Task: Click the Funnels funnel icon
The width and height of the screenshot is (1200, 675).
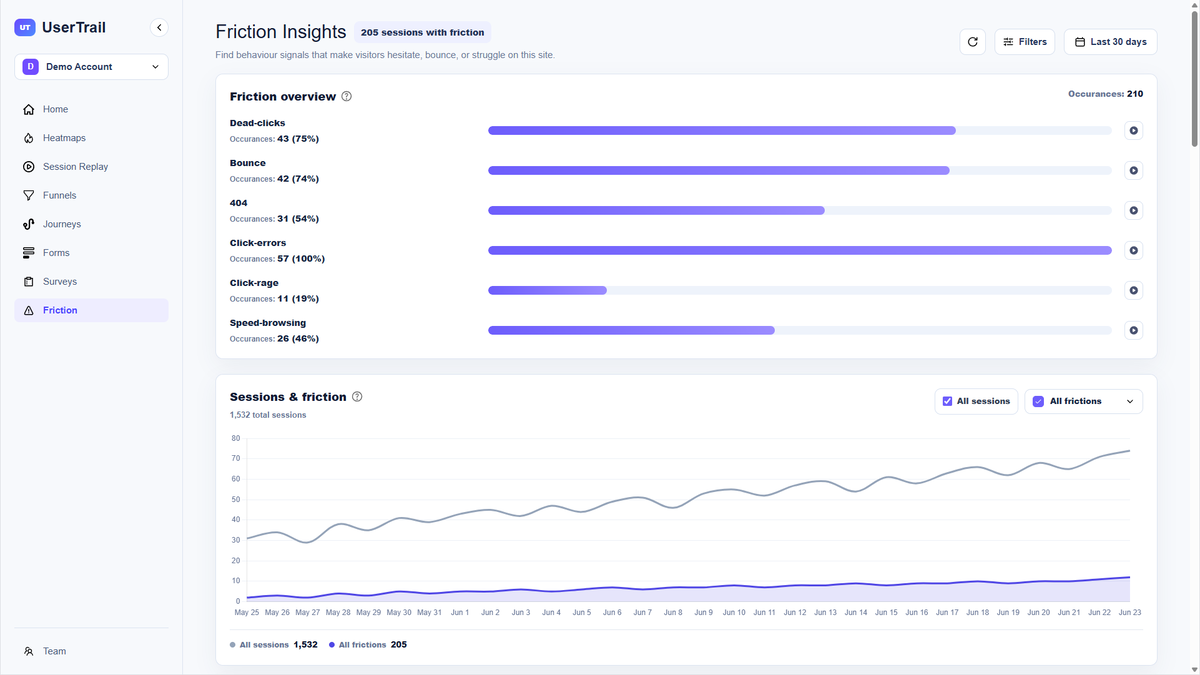Action: (x=29, y=195)
